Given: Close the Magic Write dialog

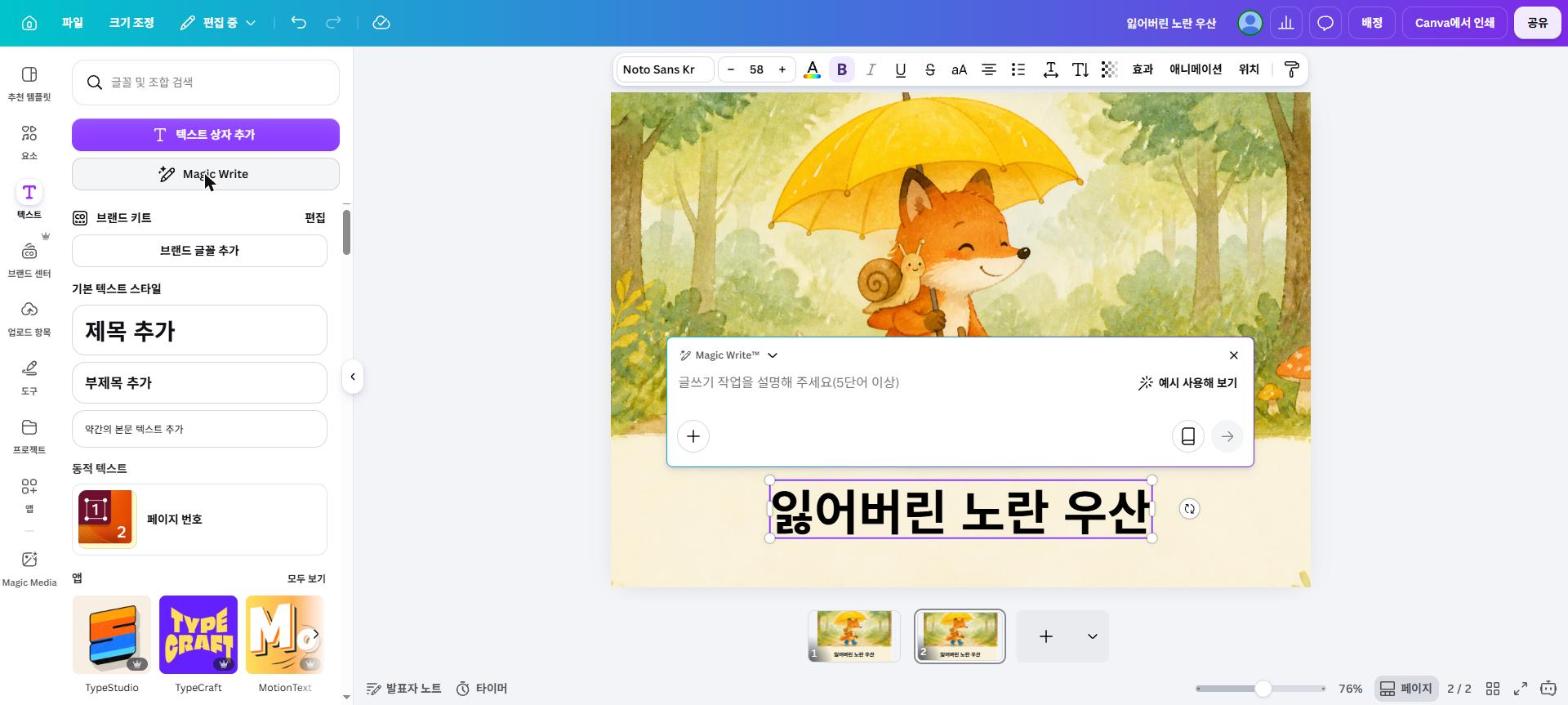Looking at the screenshot, I should point(1233,355).
